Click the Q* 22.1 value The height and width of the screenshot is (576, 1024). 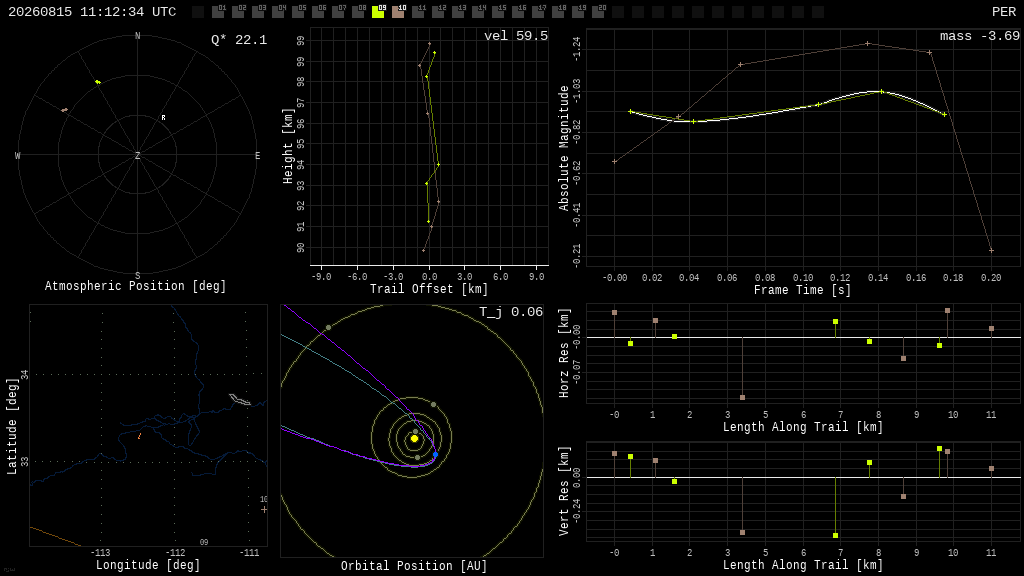point(239,40)
